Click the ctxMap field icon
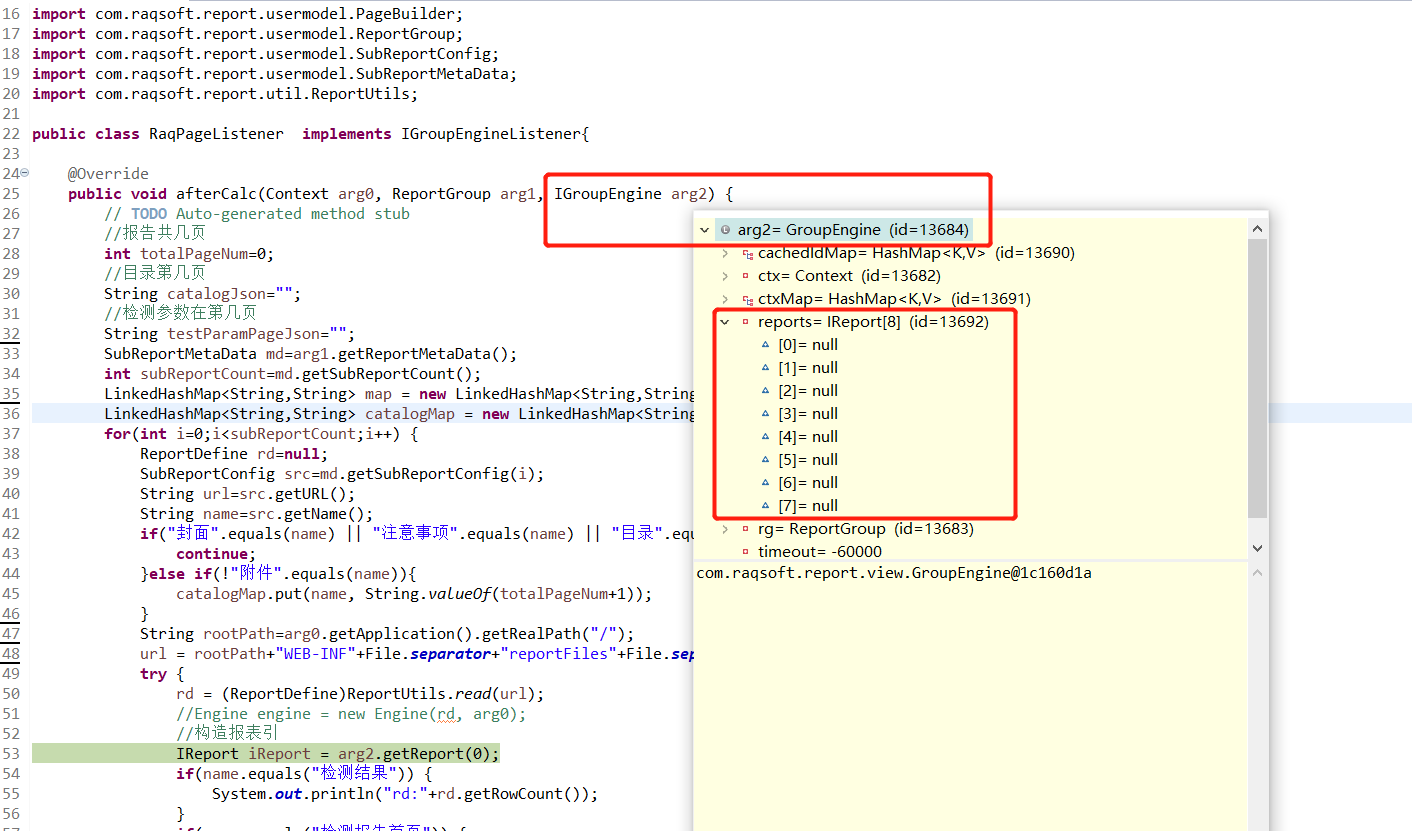This screenshot has height=831, width=1412. tap(746, 299)
